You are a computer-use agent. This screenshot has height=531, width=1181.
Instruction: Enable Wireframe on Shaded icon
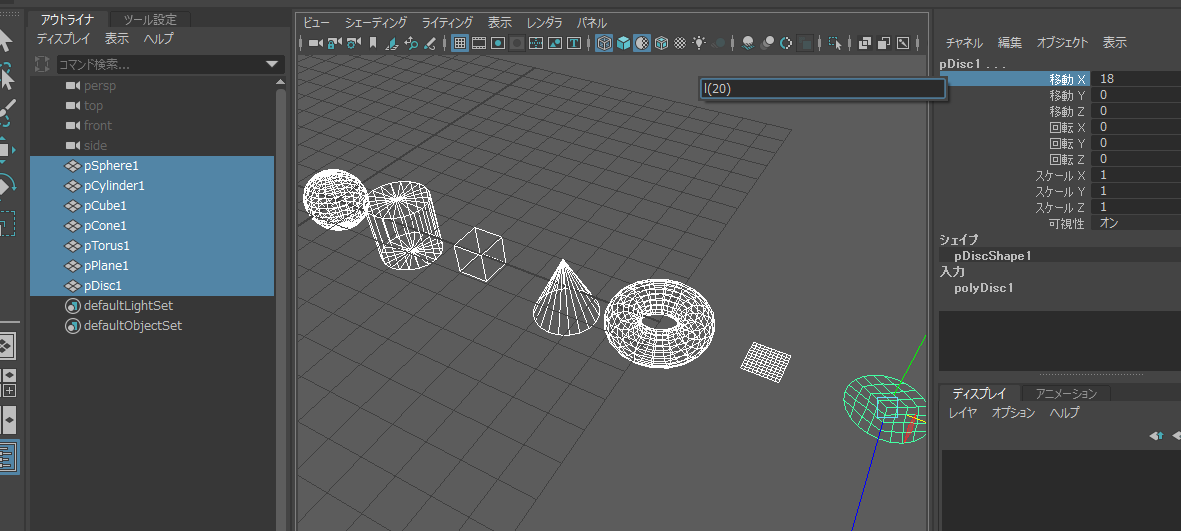[661, 43]
